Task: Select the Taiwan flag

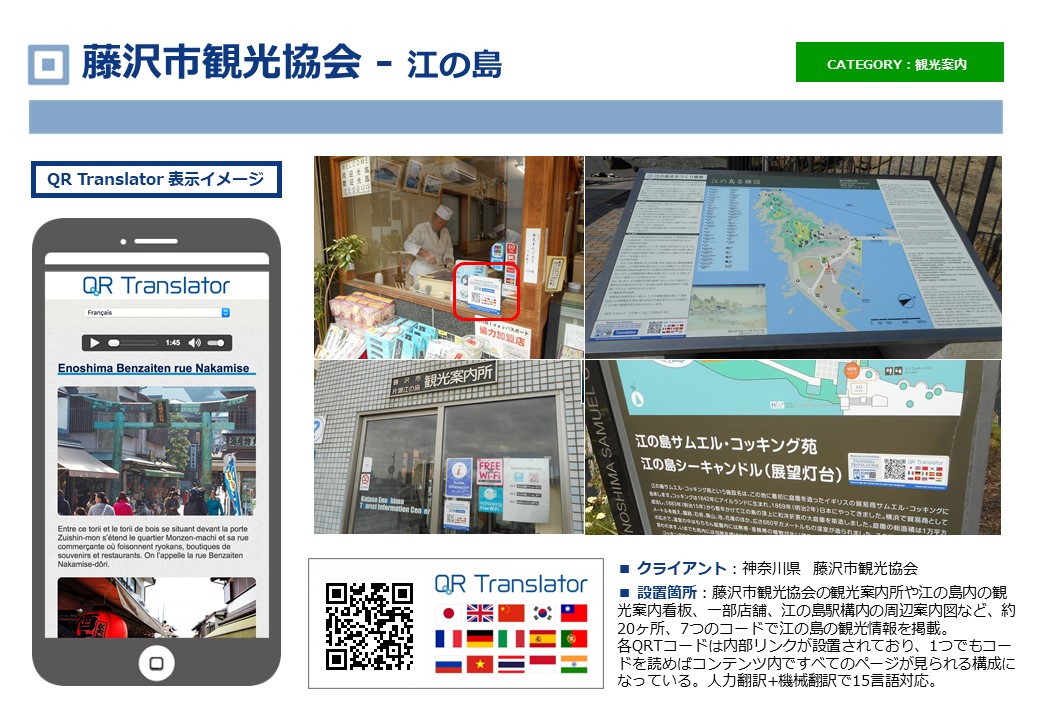Action: 574,613
